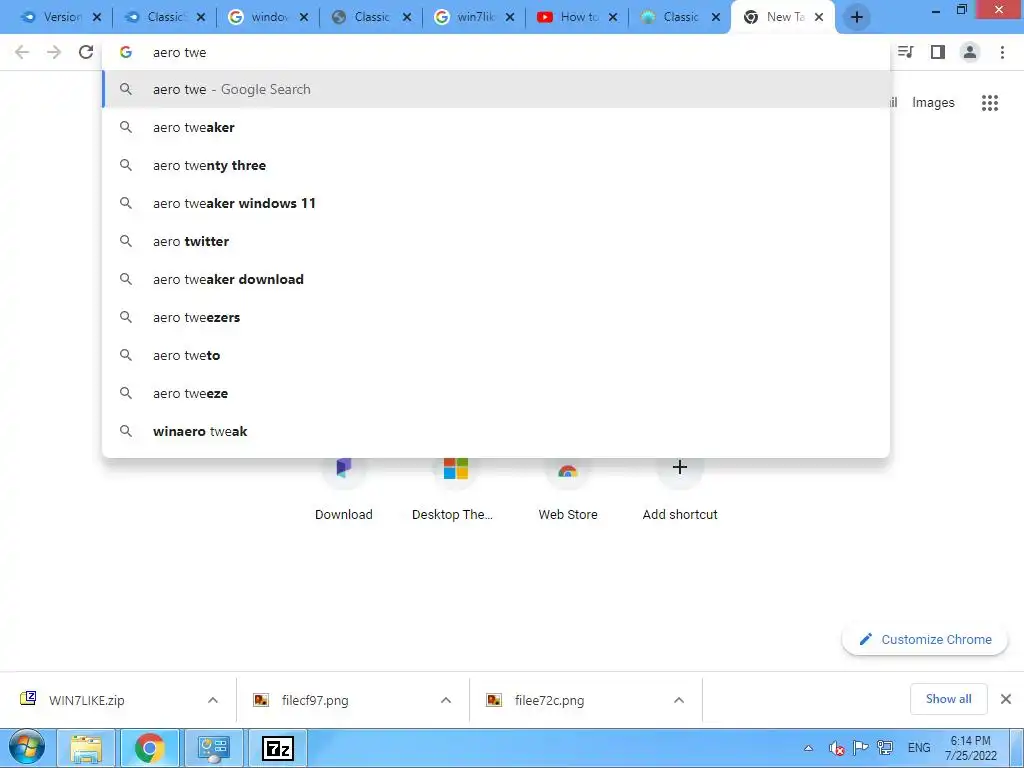Screen dimensions: 1024x768
Task: Choose 'aero twe - Google Search' entry
Action: click(x=496, y=89)
